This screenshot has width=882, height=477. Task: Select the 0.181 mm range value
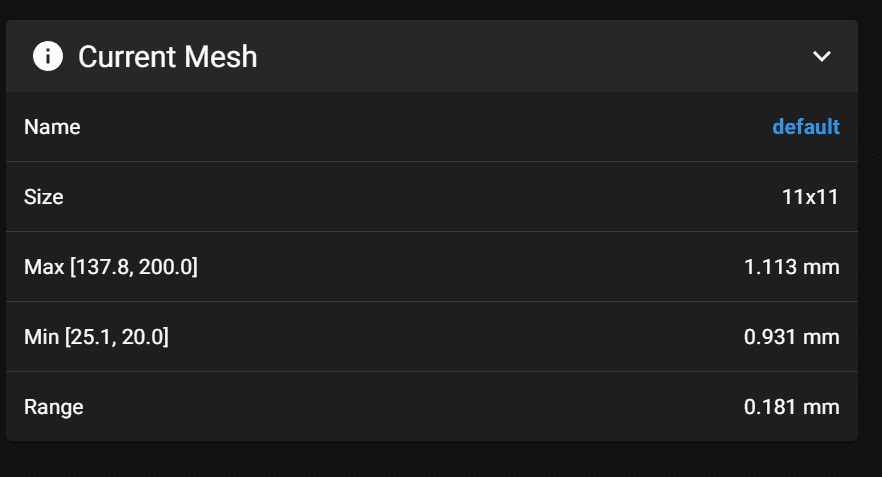coord(791,407)
